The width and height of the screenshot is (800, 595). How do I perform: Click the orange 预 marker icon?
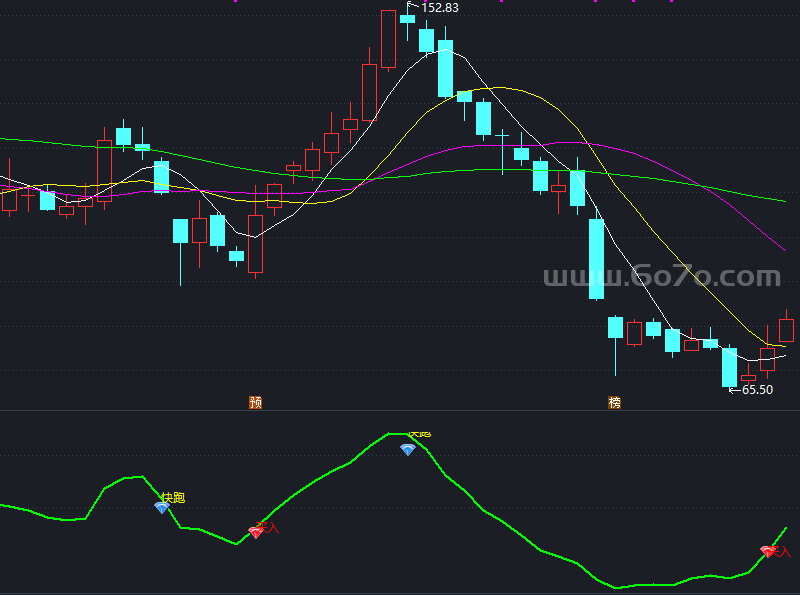[x=256, y=402]
